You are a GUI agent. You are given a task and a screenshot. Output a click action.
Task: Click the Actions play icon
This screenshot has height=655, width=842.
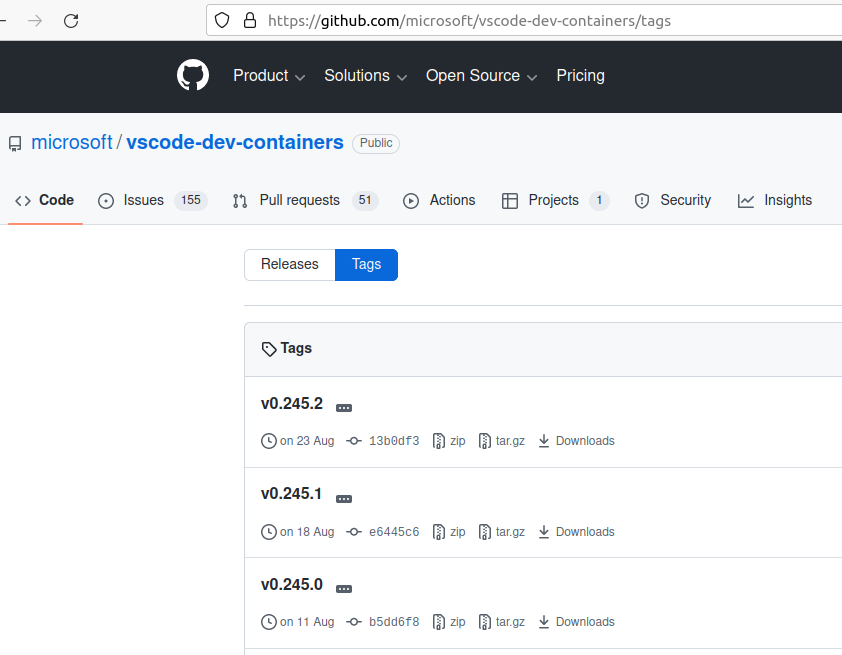[x=410, y=200]
